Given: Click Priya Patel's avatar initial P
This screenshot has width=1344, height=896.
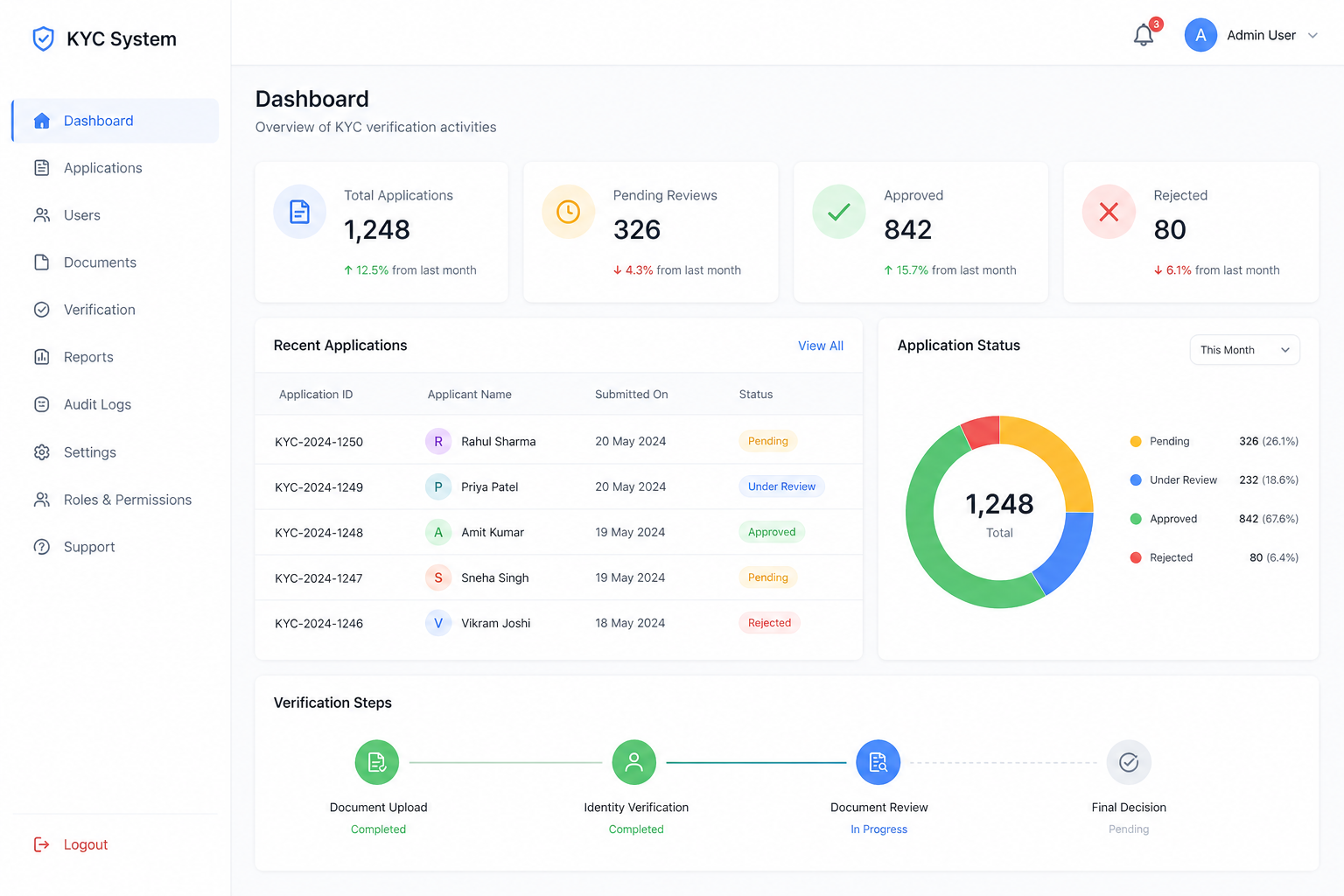Looking at the screenshot, I should point(438,486).
